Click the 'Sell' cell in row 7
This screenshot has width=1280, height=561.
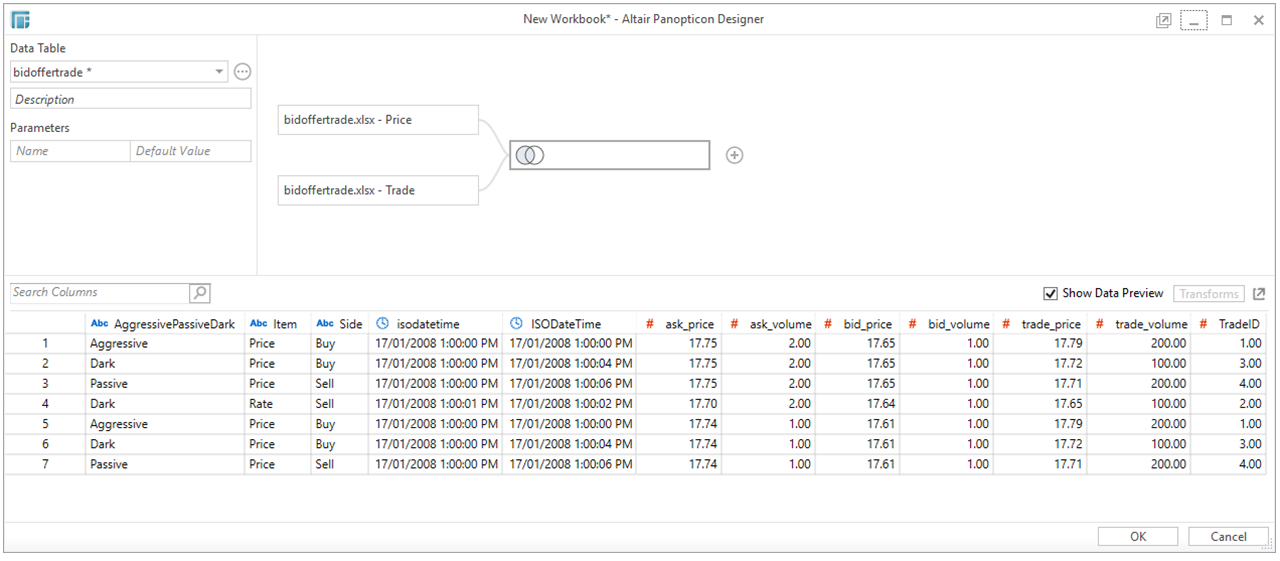tap(340, 465)
